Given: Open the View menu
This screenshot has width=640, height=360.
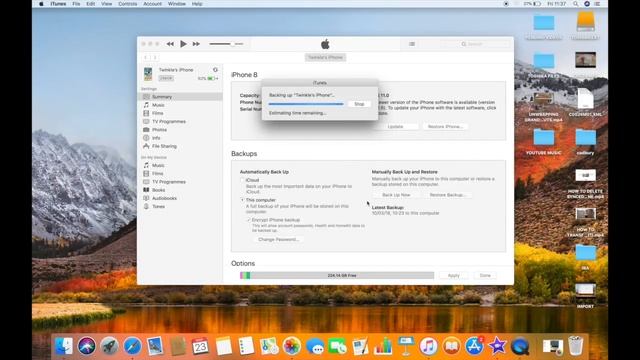Looking at the screenshot, I should 107,4.
